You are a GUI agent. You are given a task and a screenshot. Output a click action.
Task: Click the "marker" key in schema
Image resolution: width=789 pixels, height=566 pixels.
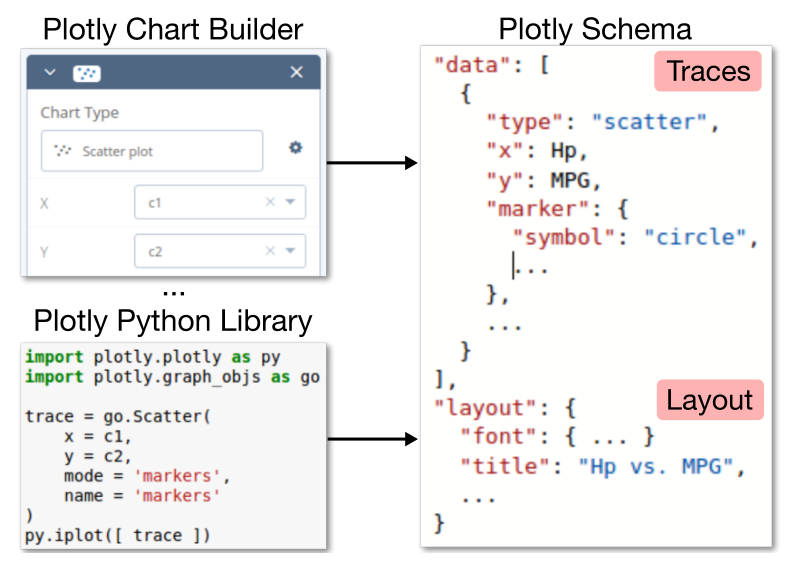click(x=537, y=209)
